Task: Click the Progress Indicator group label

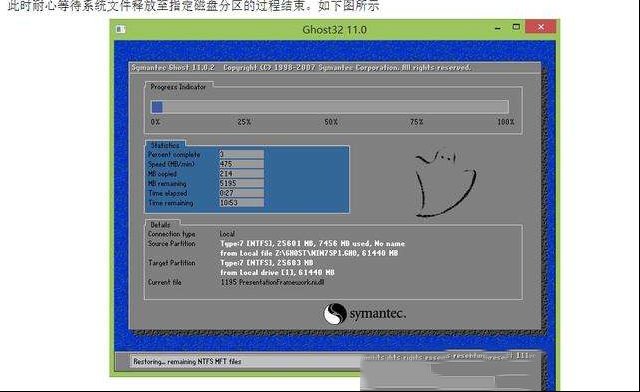Action: [x=178, y=87]
